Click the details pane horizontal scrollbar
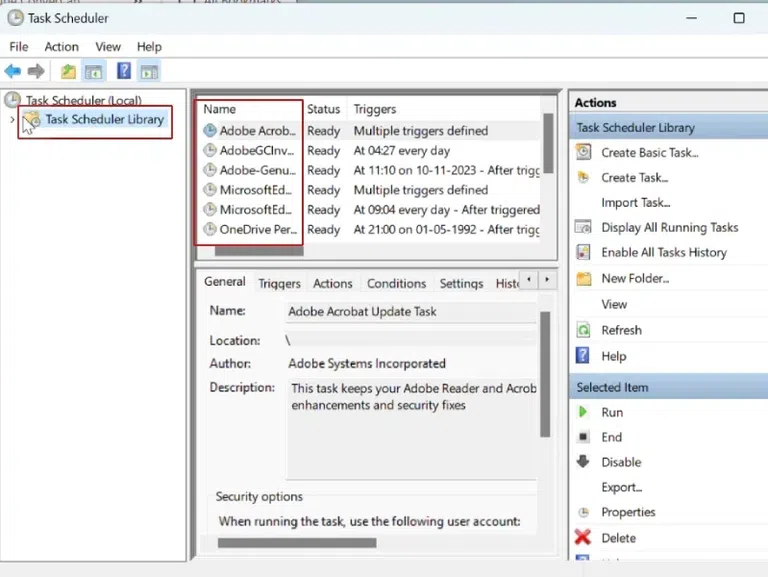The height and width of the screenshot is (577, 768). coord(297,543)
